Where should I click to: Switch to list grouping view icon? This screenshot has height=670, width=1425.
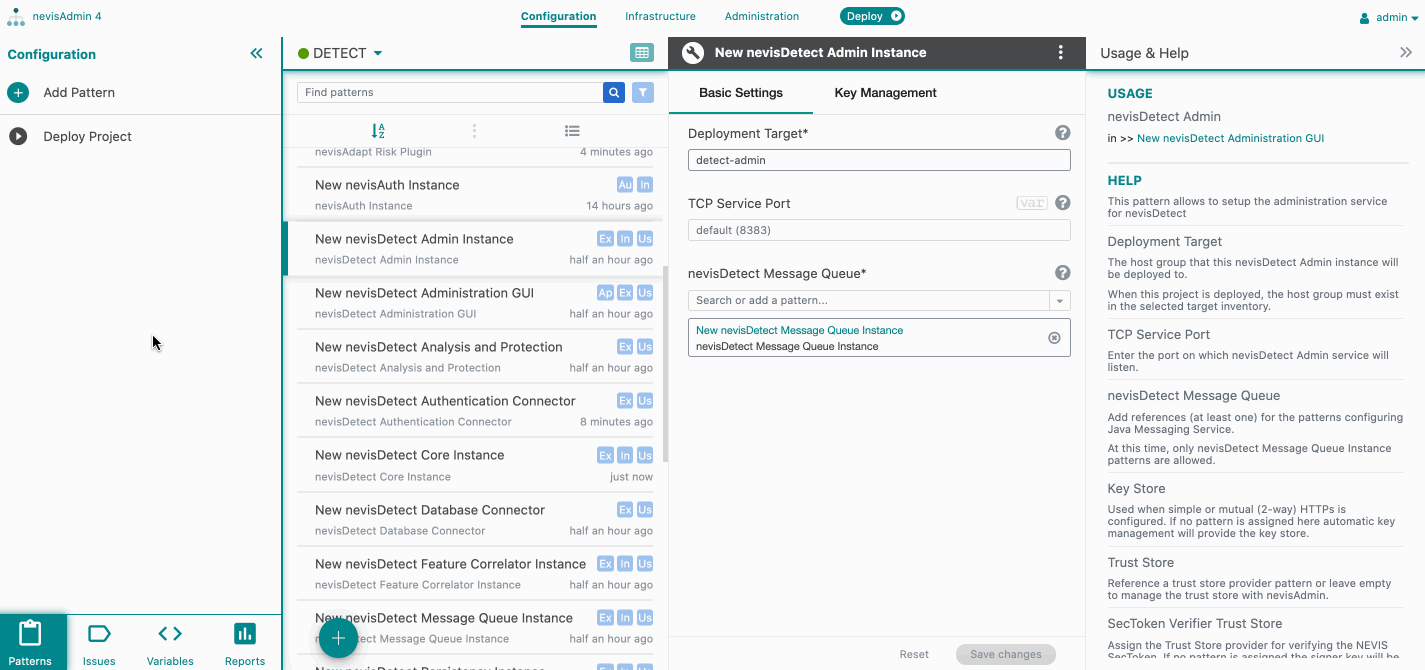(572, 131)
